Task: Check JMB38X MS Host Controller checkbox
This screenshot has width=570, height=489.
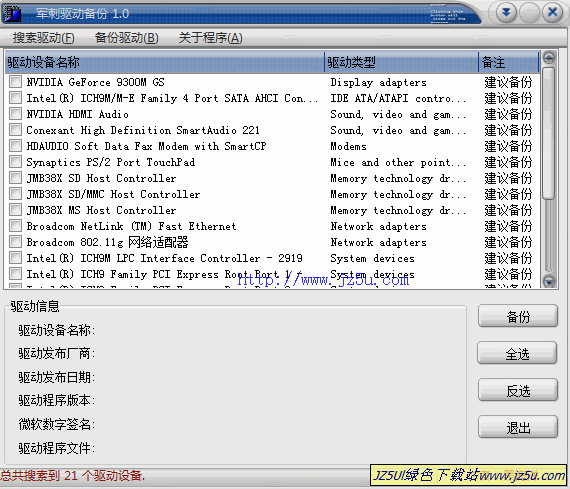Action: [15, 209]
